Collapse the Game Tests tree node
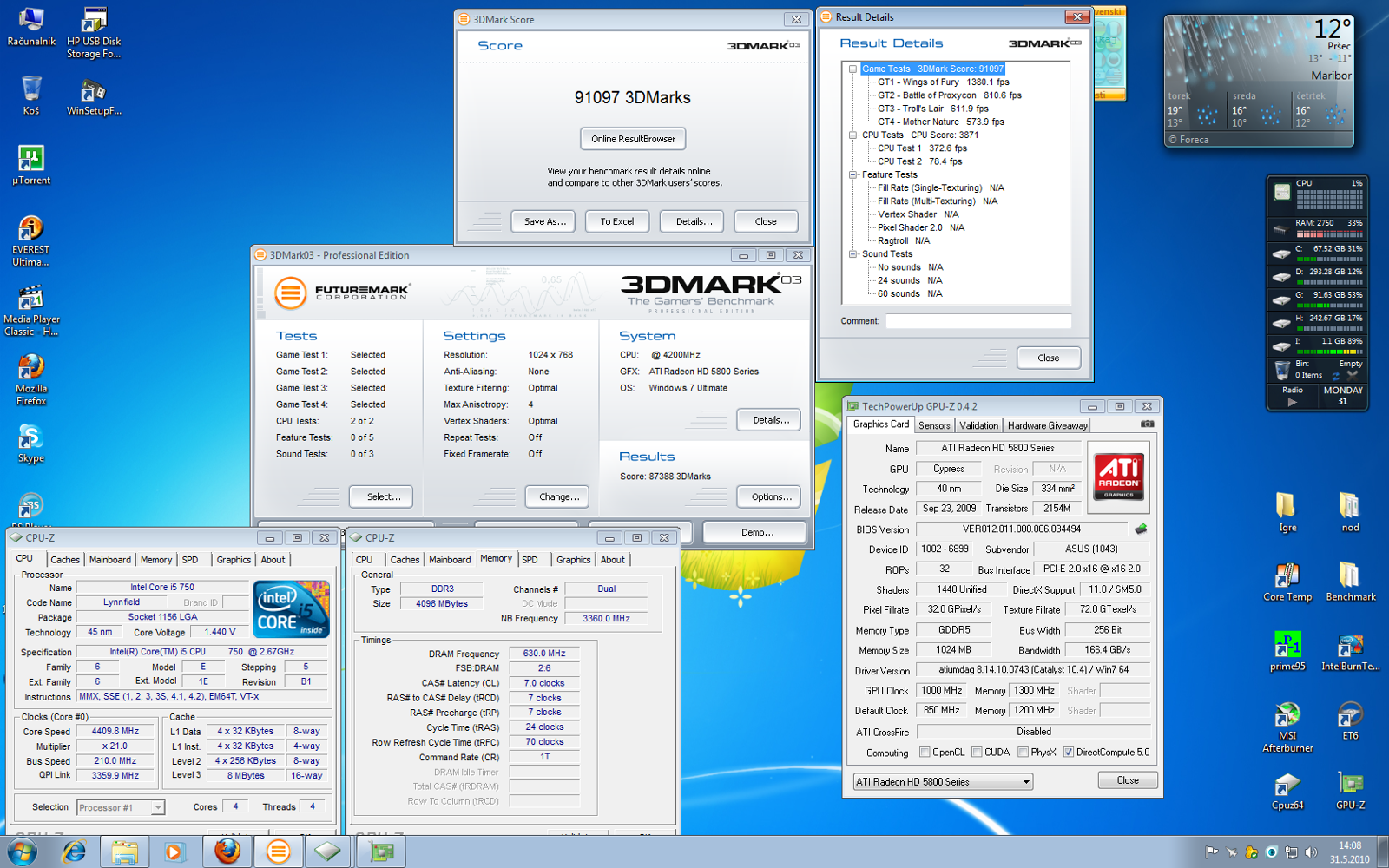The width and height of the screenshot is (1389, 868). [853, 69]
